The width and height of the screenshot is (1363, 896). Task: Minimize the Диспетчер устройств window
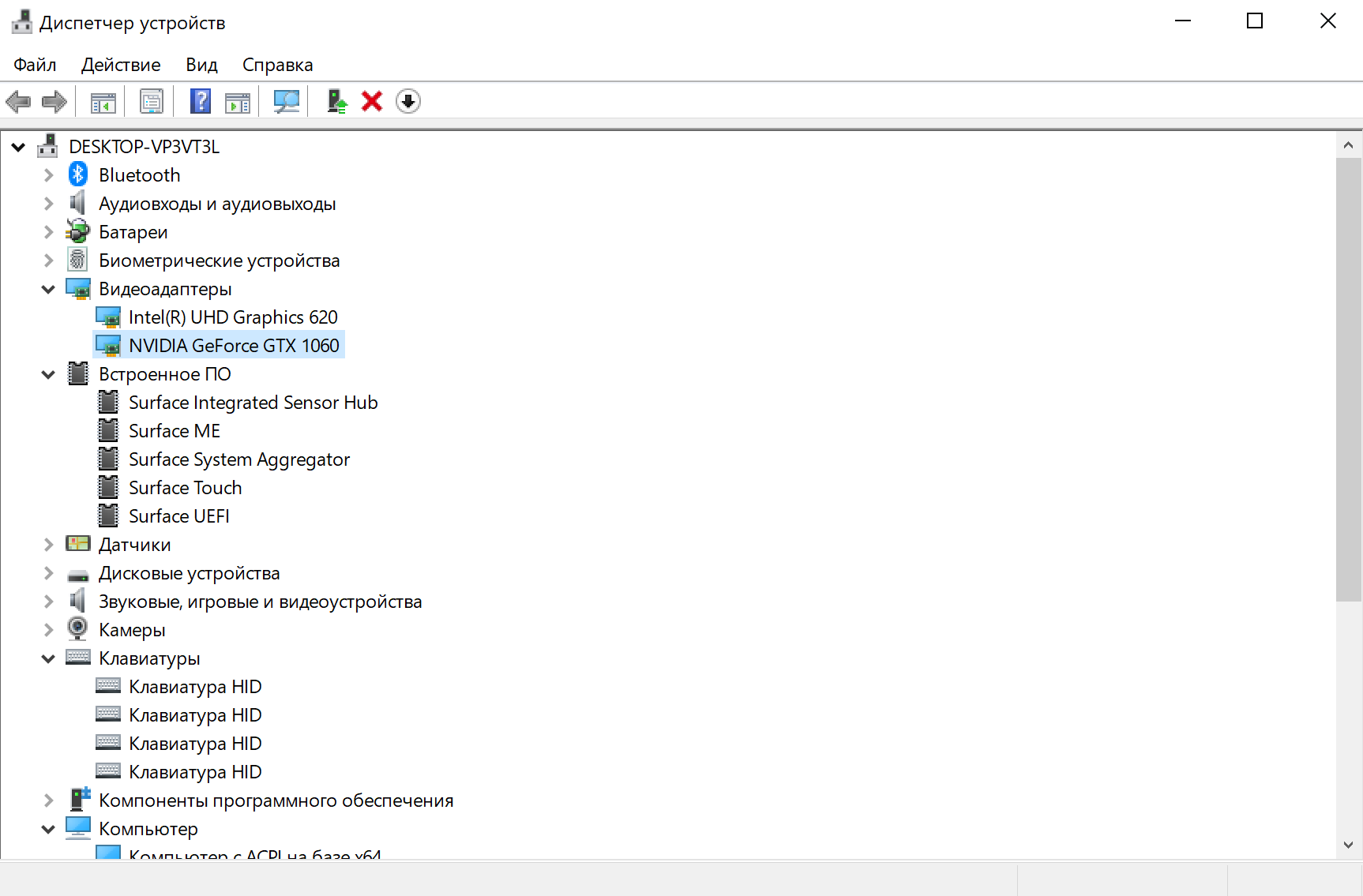tap(1182, 21)
